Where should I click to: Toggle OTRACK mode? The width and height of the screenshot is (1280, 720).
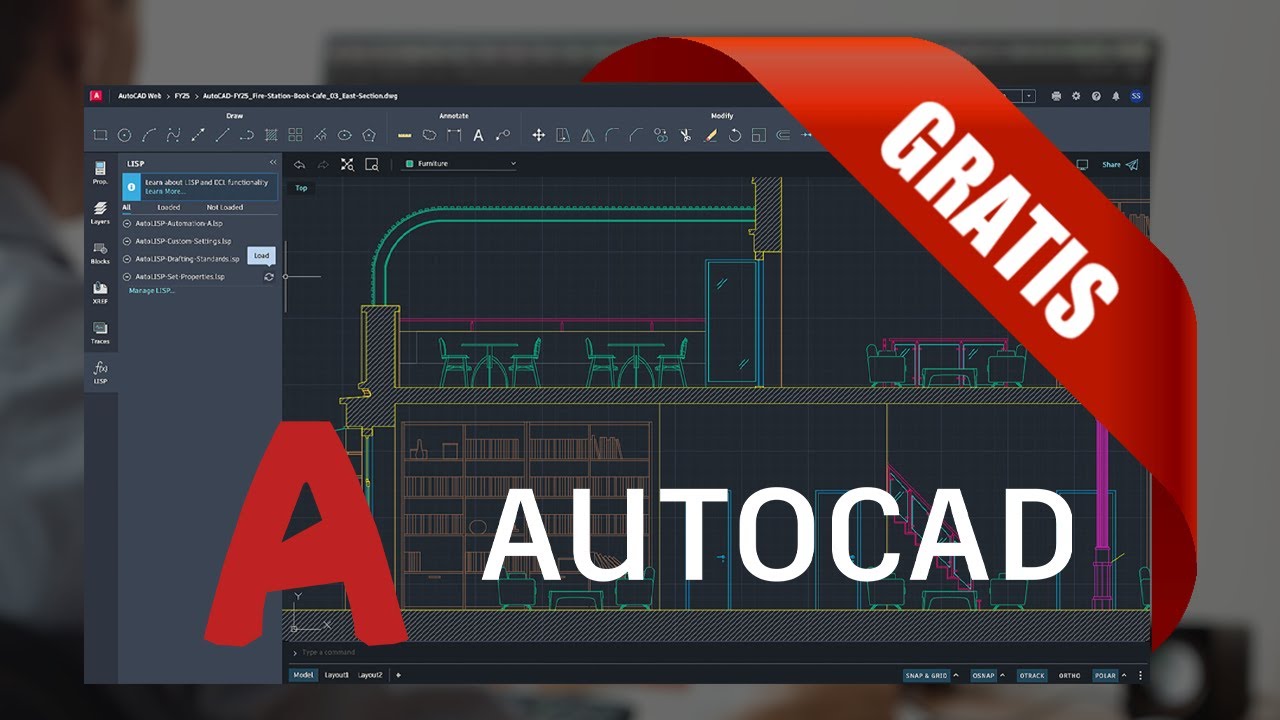(x=1032, y=676)
